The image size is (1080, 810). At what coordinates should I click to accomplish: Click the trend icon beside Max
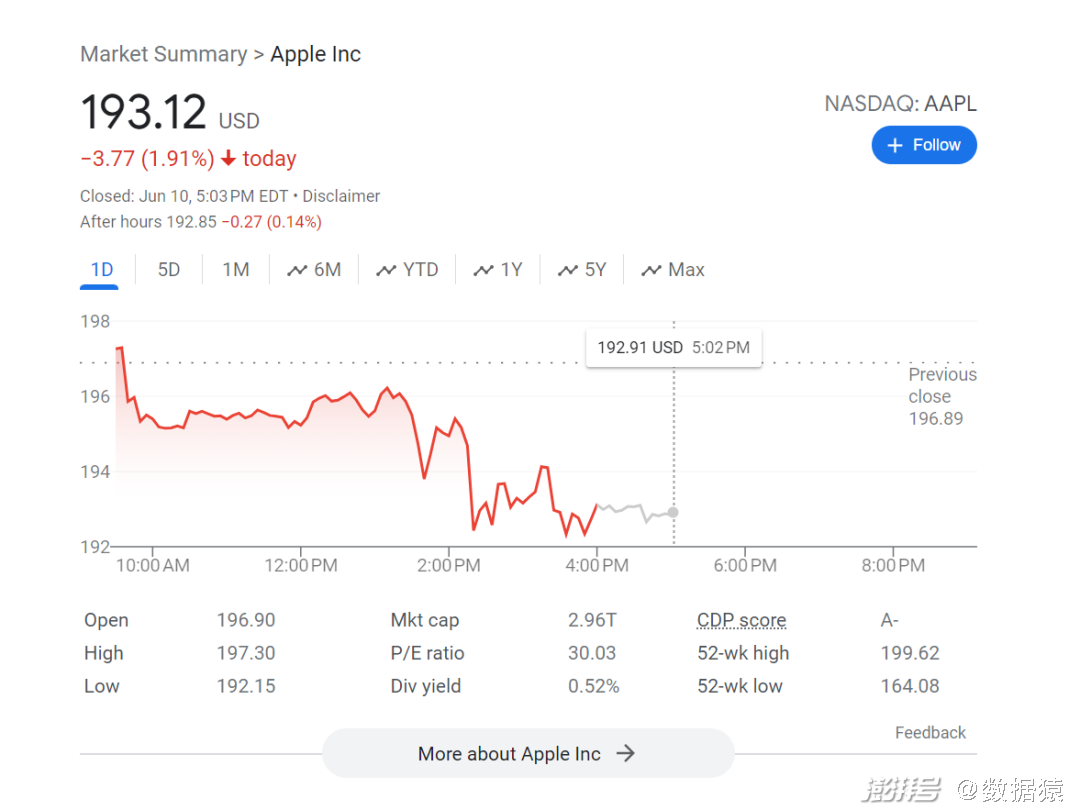point(652,270)
